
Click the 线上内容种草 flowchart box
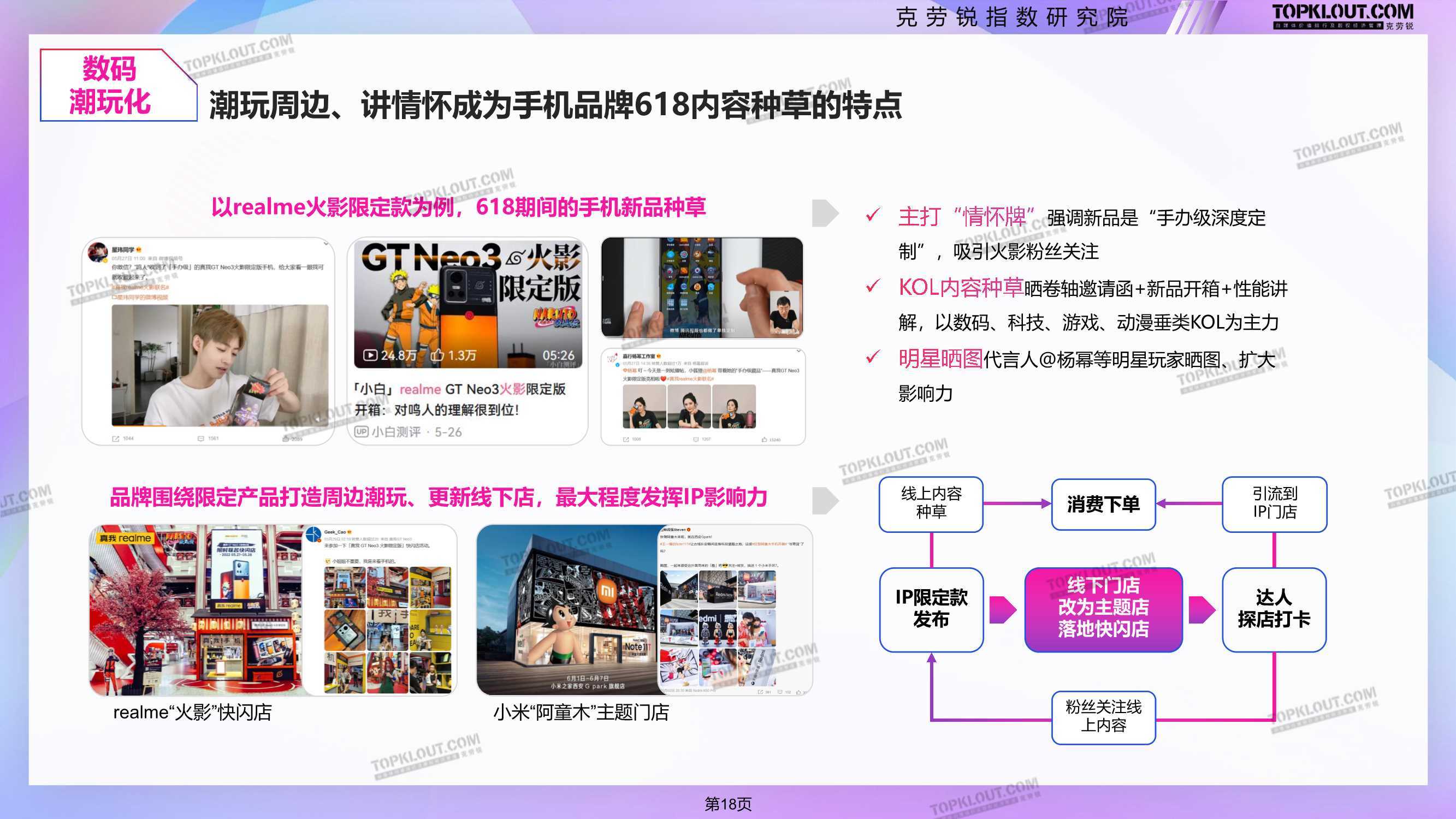pos(931,503)
